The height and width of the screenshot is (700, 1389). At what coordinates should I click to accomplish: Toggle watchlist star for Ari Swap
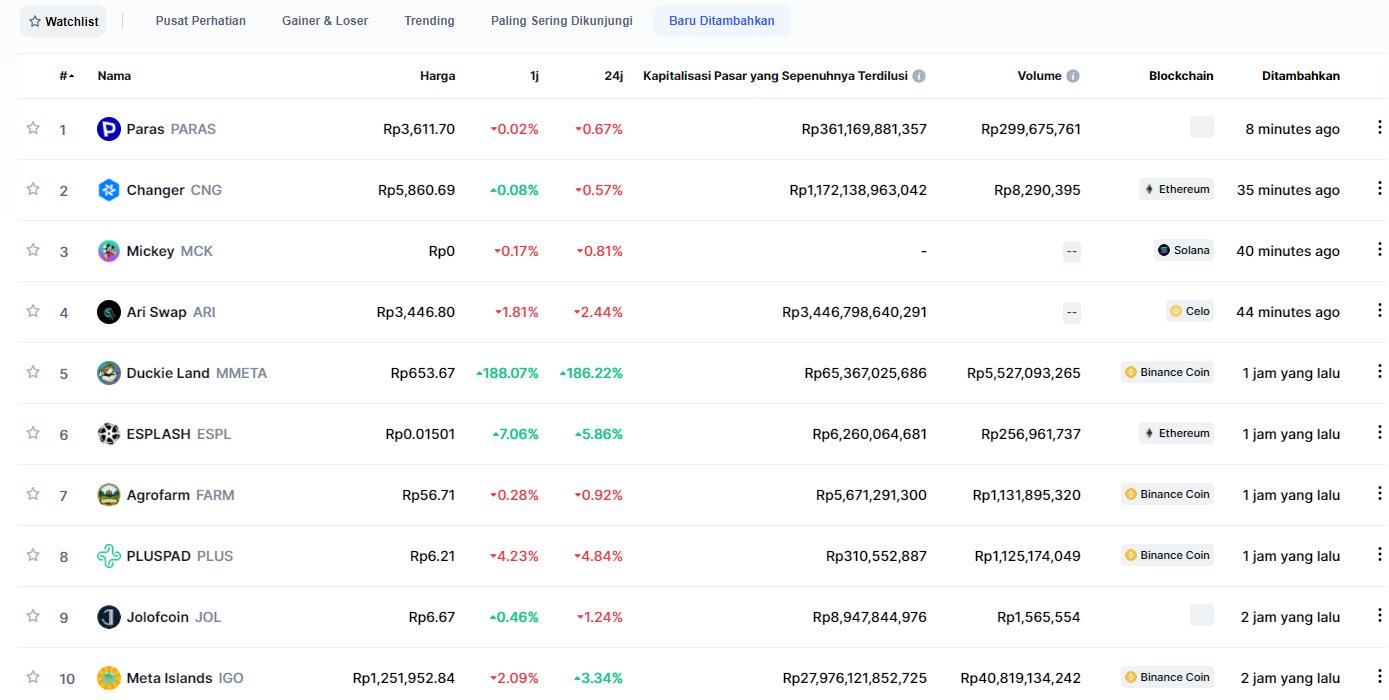pos(33,311)
